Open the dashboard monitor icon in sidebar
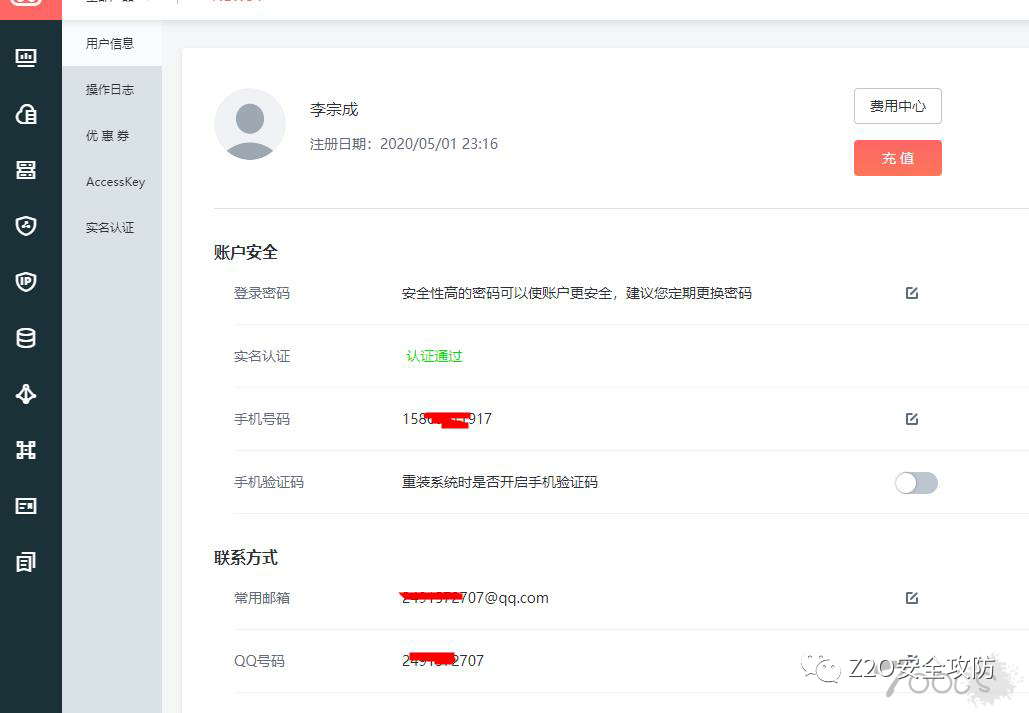Screen dimensions: 1029x713 [26, 58]
